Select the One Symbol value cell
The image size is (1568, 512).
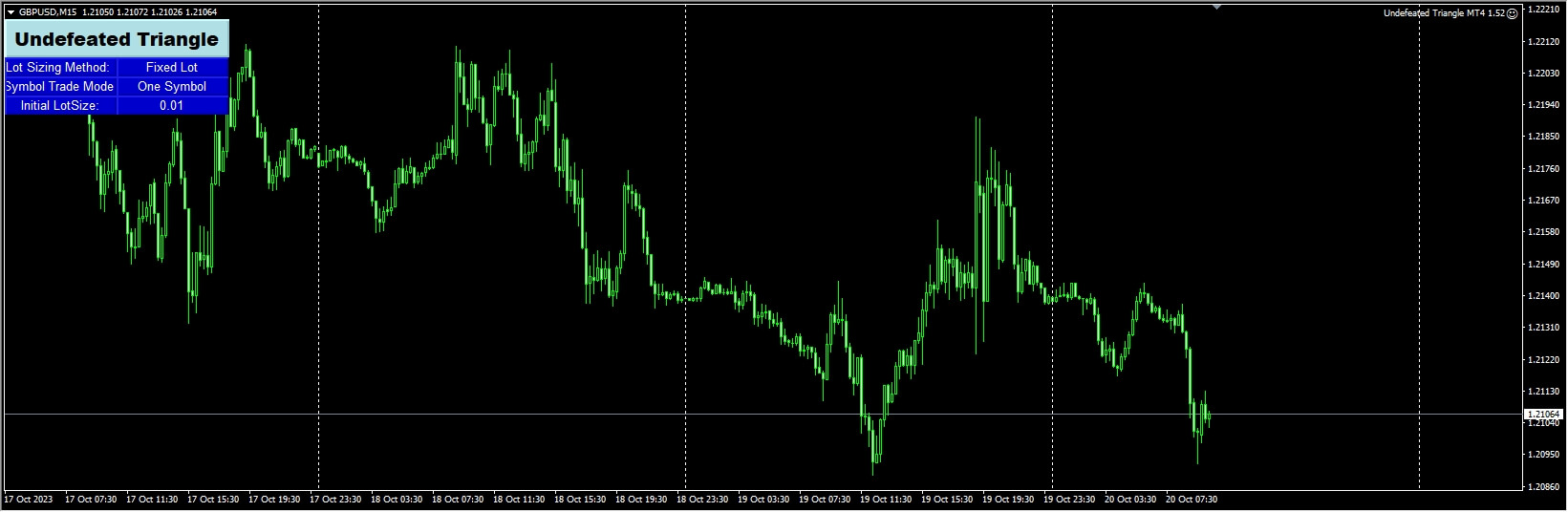click(x=172, y=87)
